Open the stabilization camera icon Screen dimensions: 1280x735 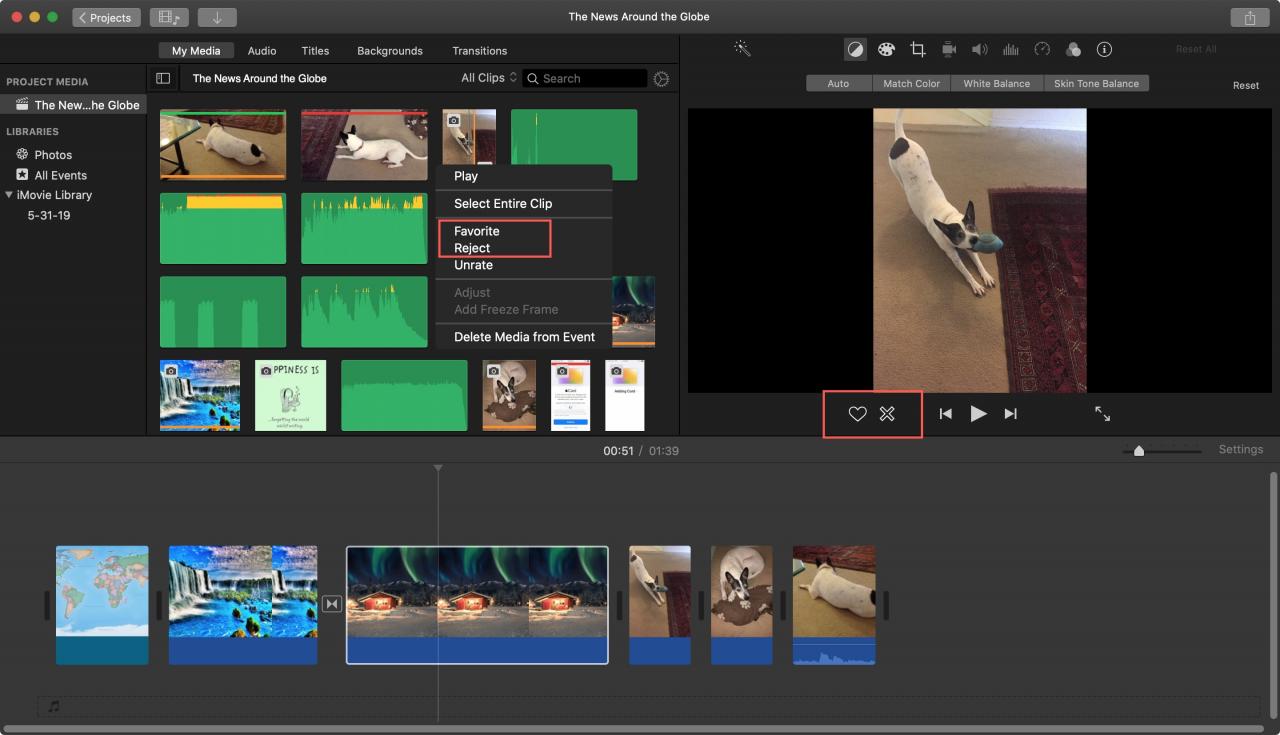click(949, 49)
